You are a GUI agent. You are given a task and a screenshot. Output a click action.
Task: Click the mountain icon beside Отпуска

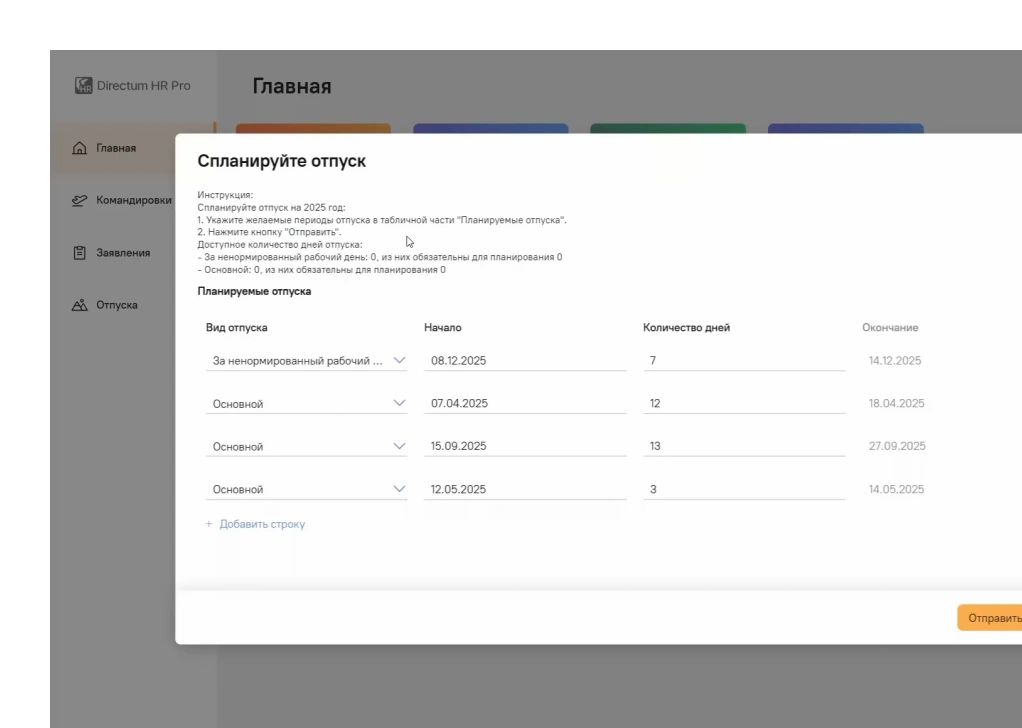[x=81, y=305]
